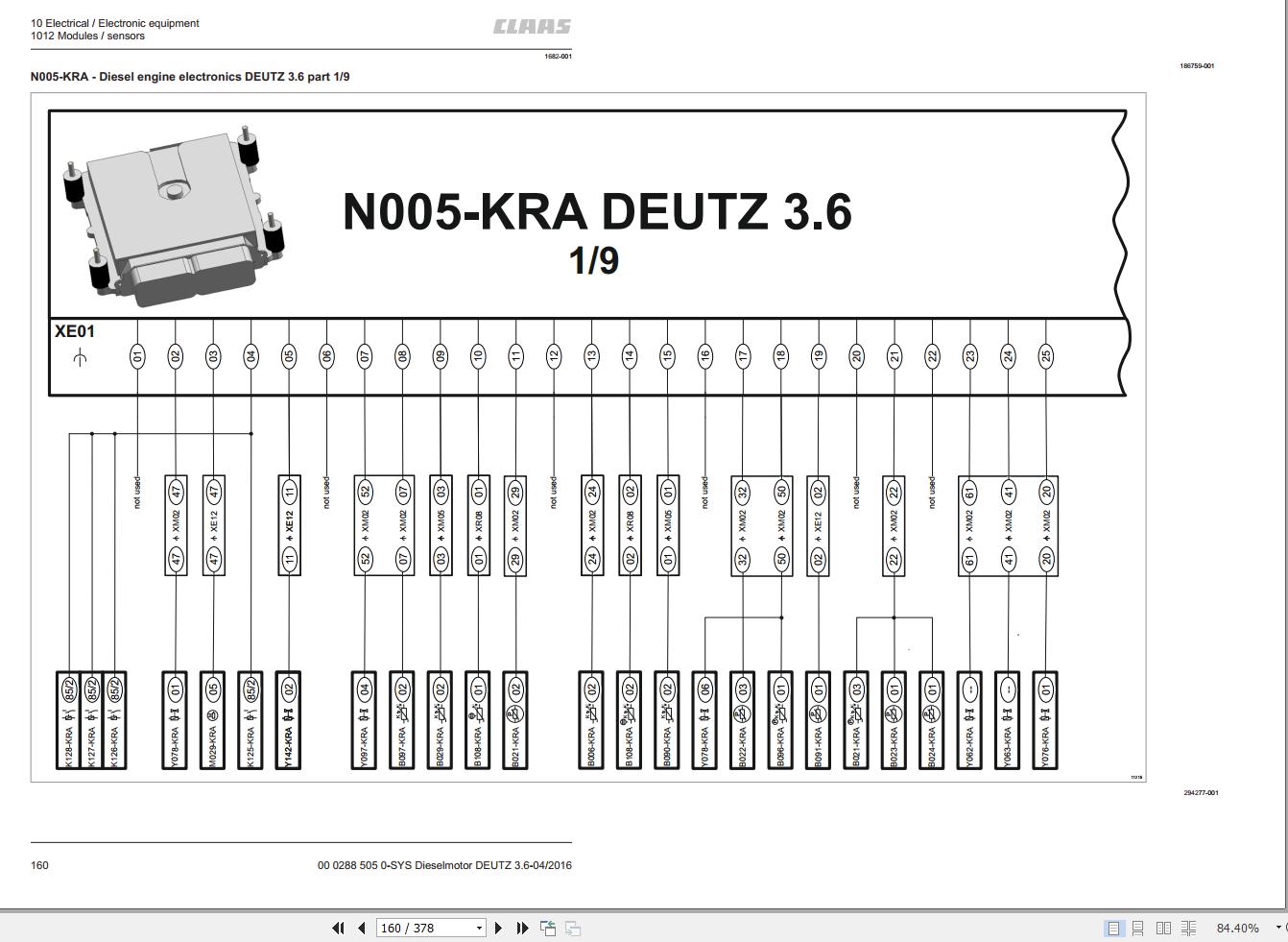Viewport: 1288px width, 942px height.
Task: Click the go to next view icon
Action: click(x=572, y=928)
